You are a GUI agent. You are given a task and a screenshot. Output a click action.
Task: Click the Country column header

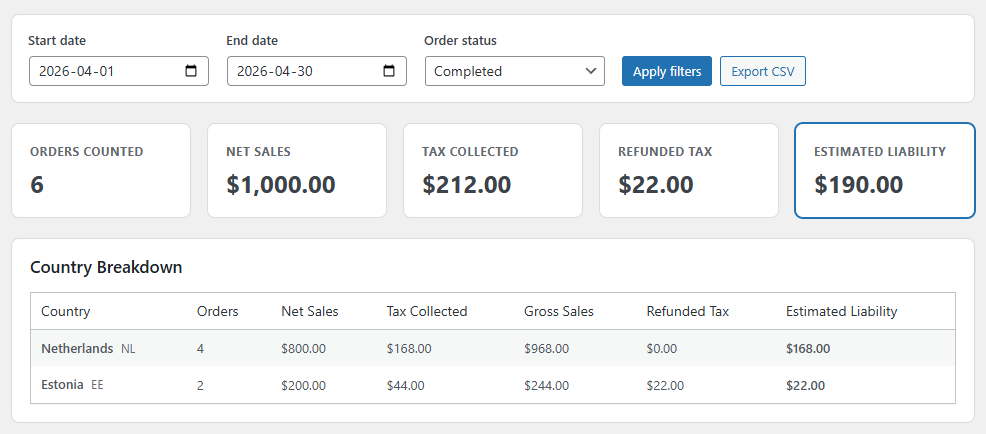tap(65, 311)
